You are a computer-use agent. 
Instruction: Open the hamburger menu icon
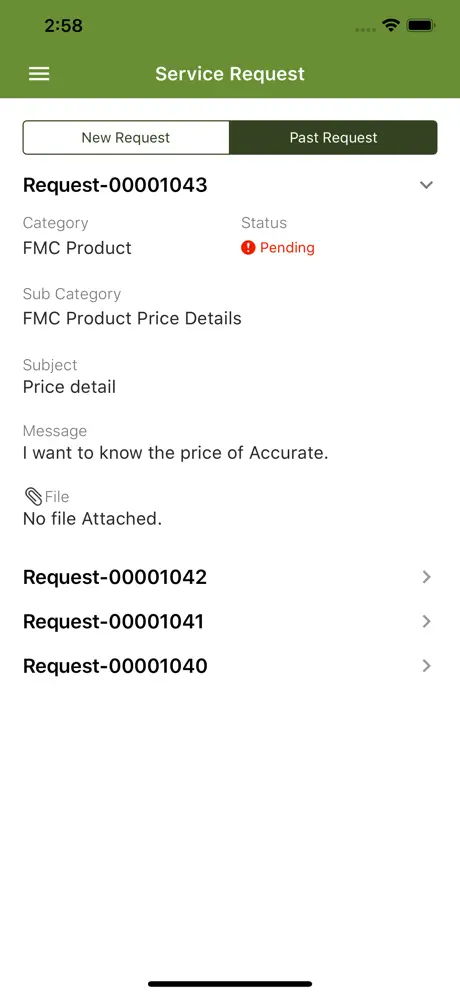coord(39,74)
